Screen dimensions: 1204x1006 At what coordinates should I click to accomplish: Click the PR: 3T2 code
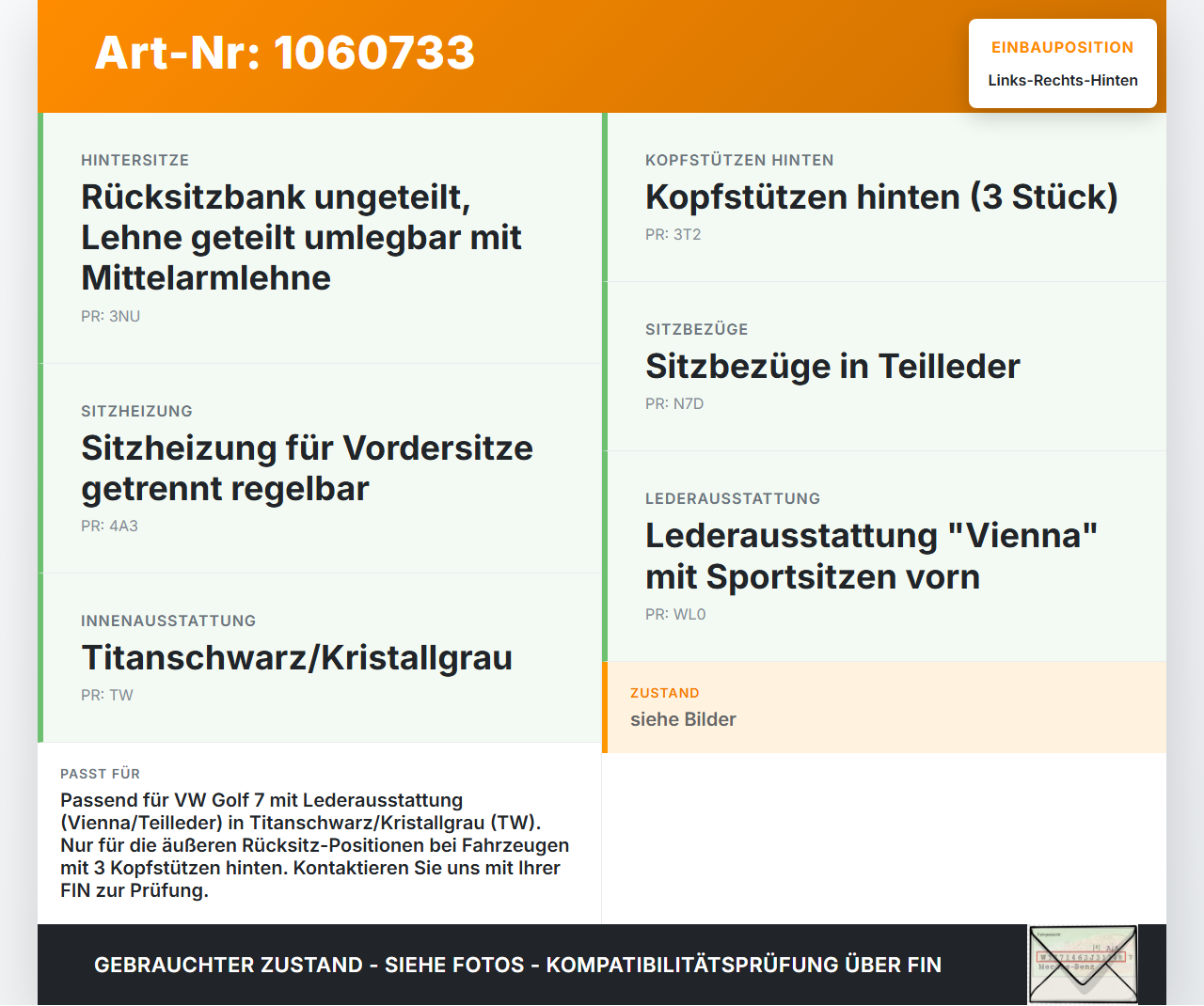[673, 234]
